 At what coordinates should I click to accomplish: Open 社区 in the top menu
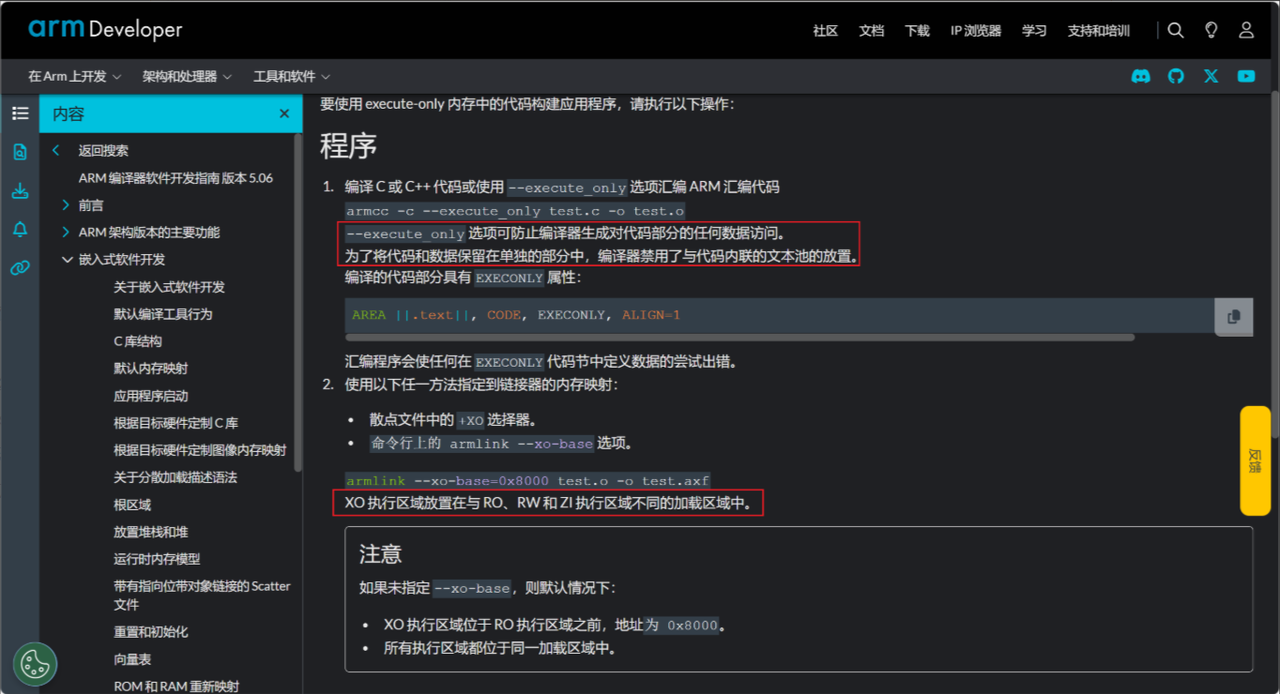825,31
